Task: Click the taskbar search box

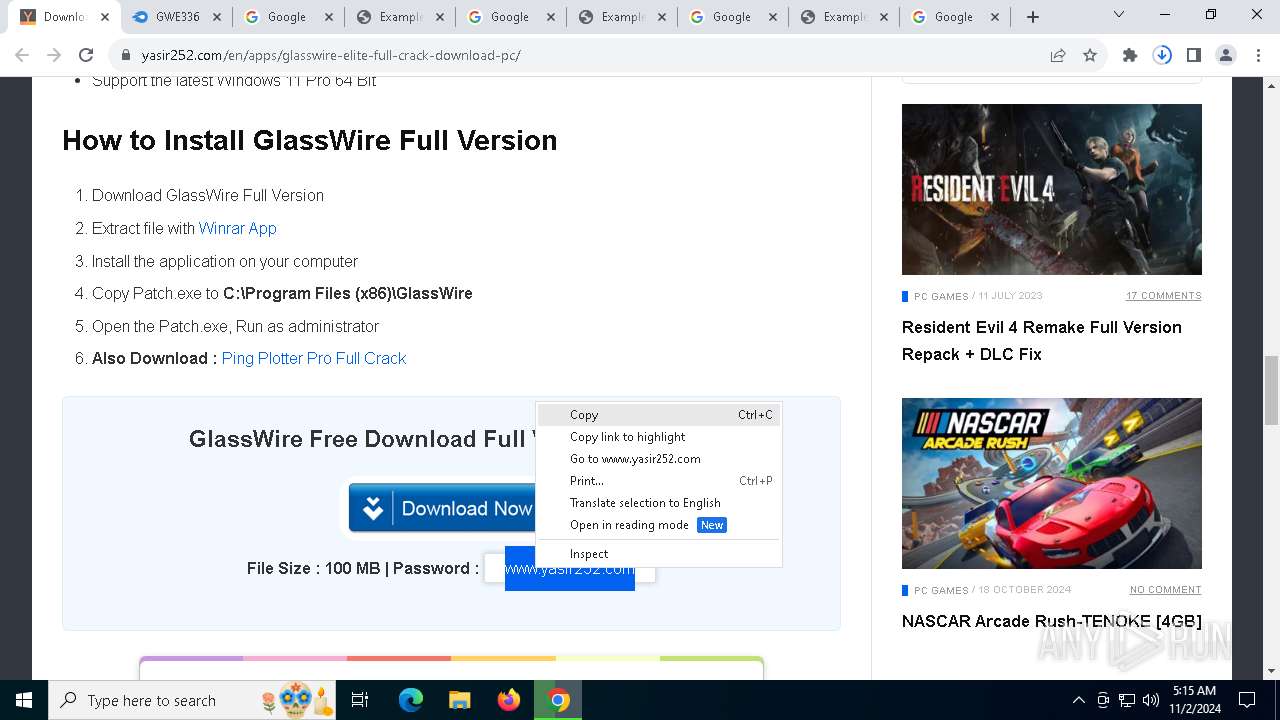Action: coord(192,700)
